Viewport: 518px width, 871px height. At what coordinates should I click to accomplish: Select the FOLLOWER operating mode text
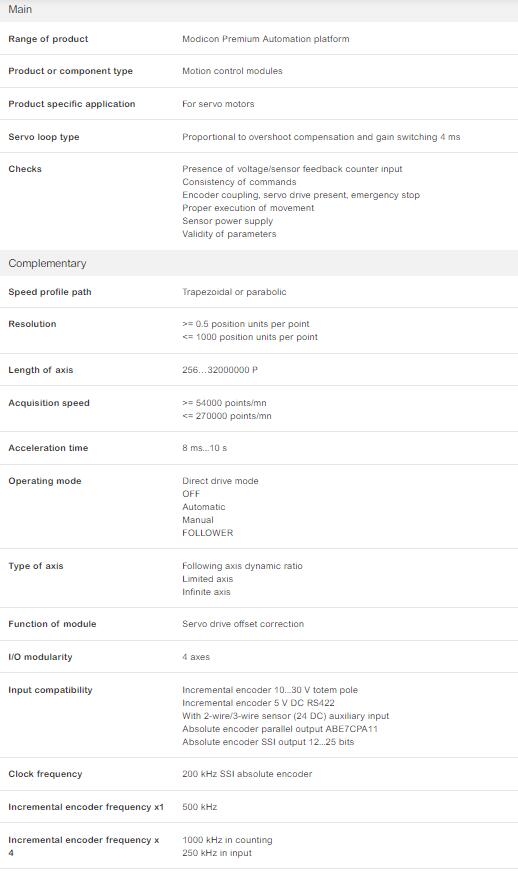(x=208, y=533)
